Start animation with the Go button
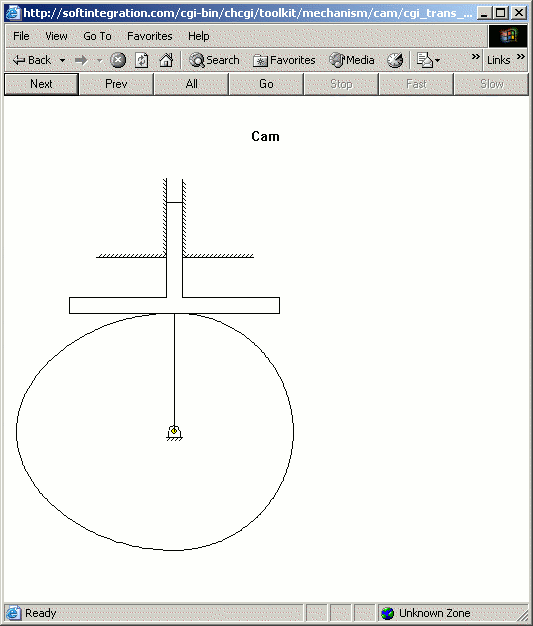Image resolution: width=533 pixels, height=626 pixels. 266,84
